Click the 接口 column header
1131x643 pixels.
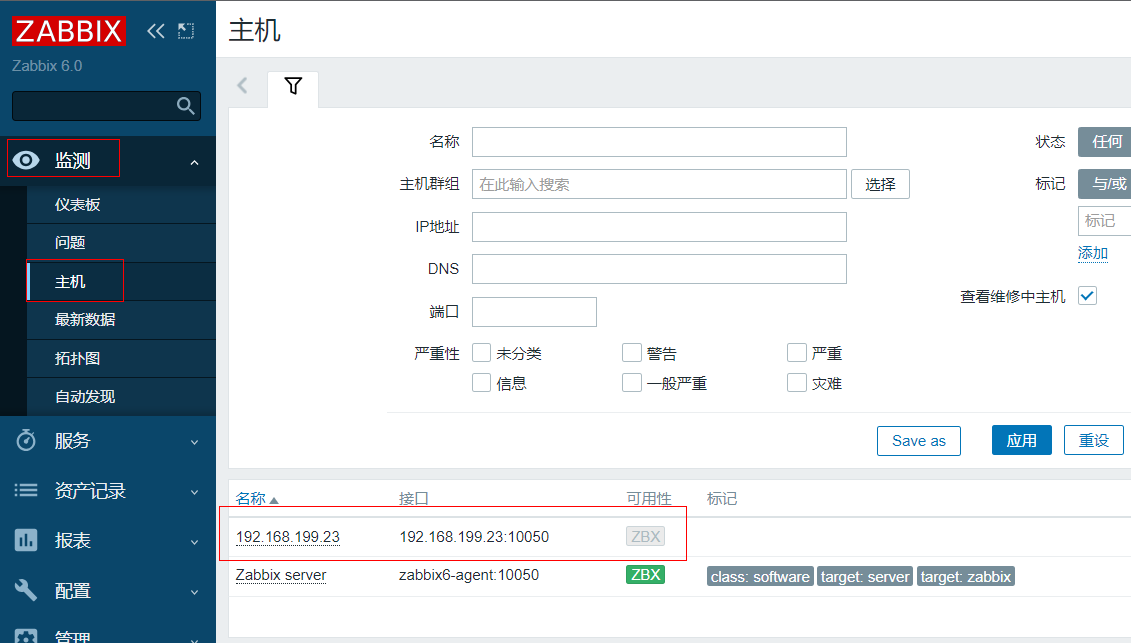[414, 499]
